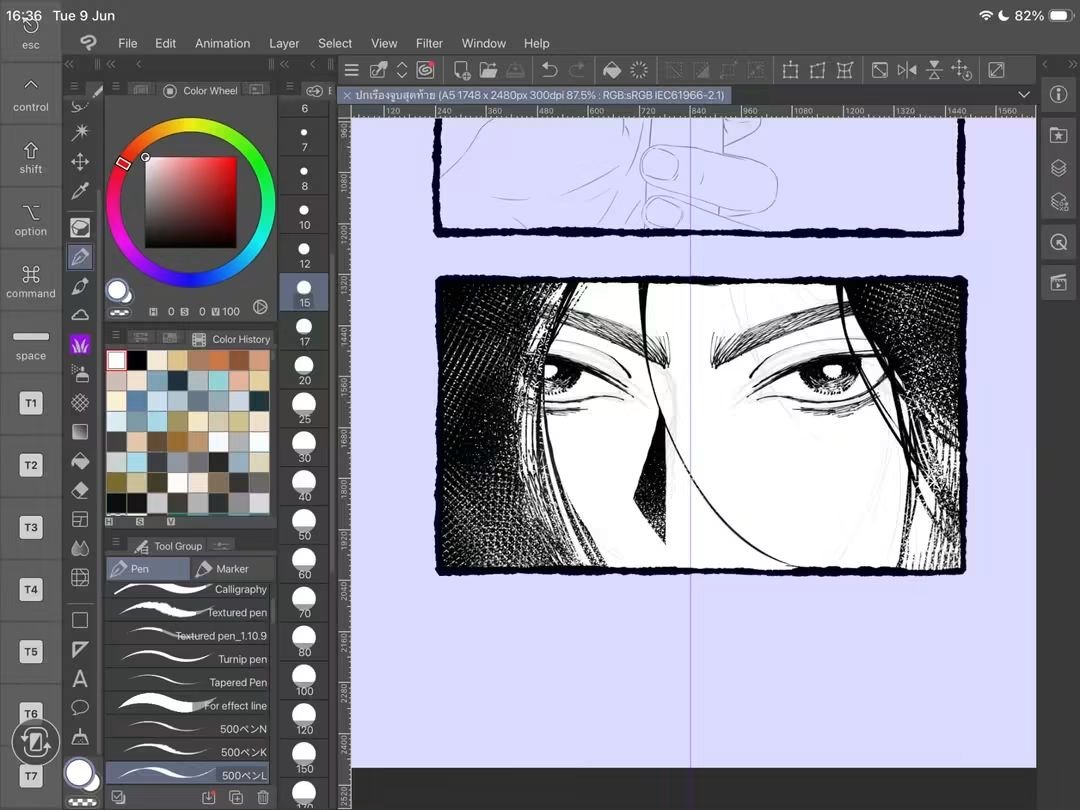Select the Balloon tool
Image resolution: width=1080 pixels, height=810 pixels.
coord(80,707)
